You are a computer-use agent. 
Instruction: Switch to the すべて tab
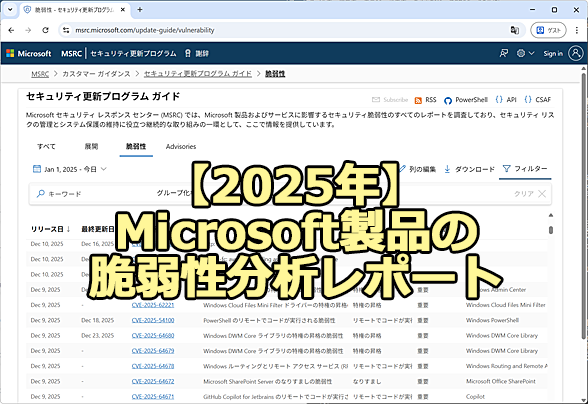46,147
